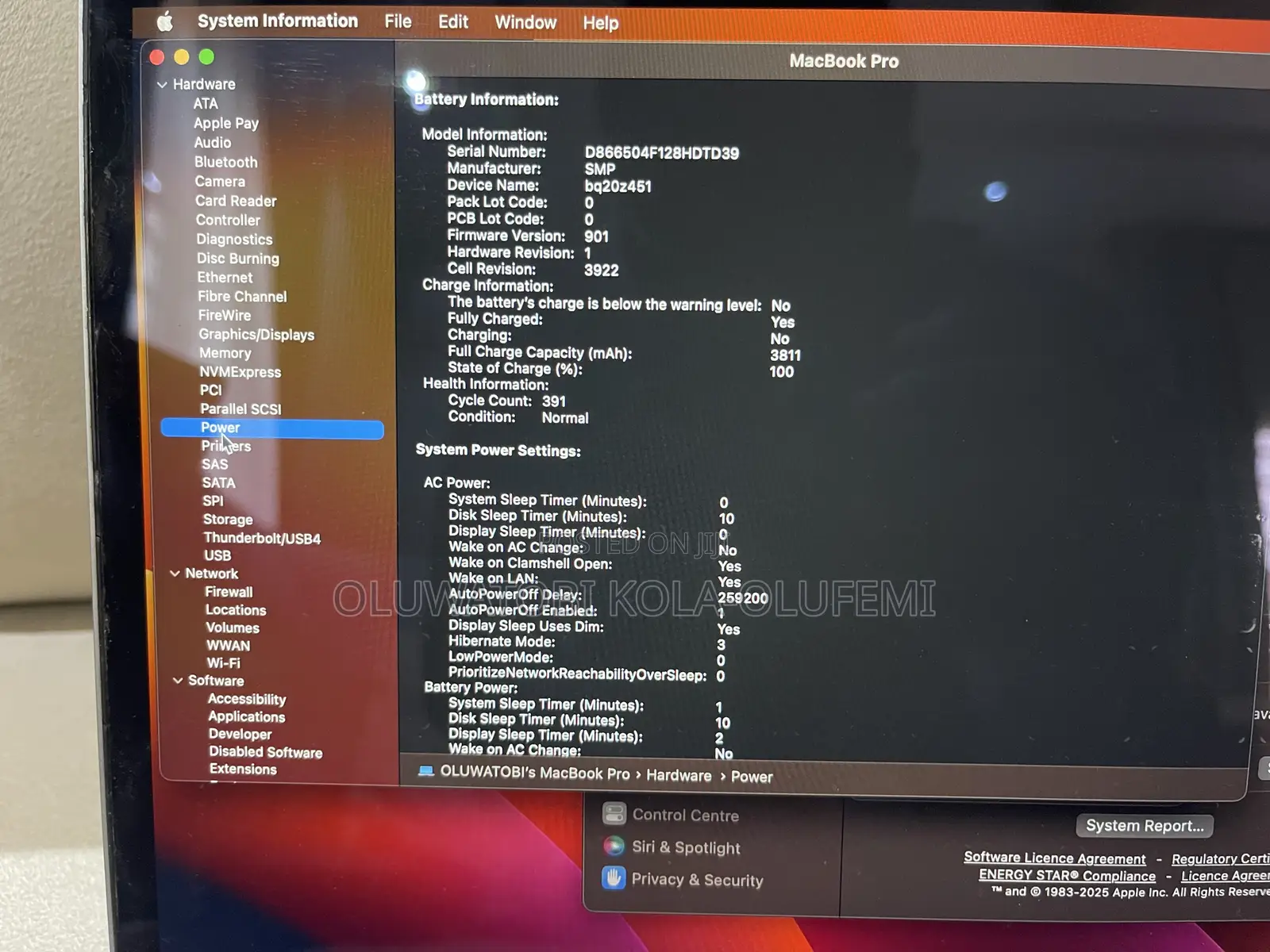The height and width of the screenshot is (952, 1270).
Task: Select Applications under Software
Action: (x=247, y=717)
